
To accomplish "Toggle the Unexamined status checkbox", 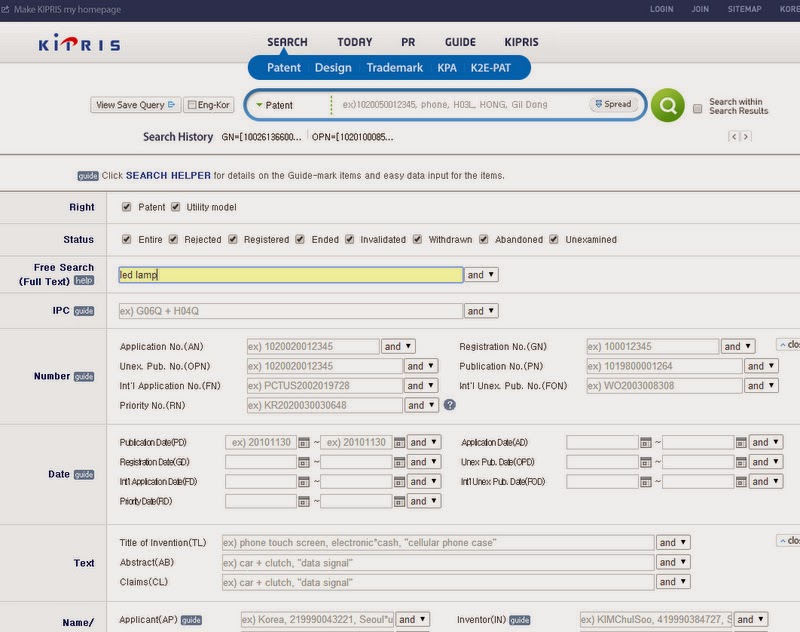I will (x=554, y=239).
